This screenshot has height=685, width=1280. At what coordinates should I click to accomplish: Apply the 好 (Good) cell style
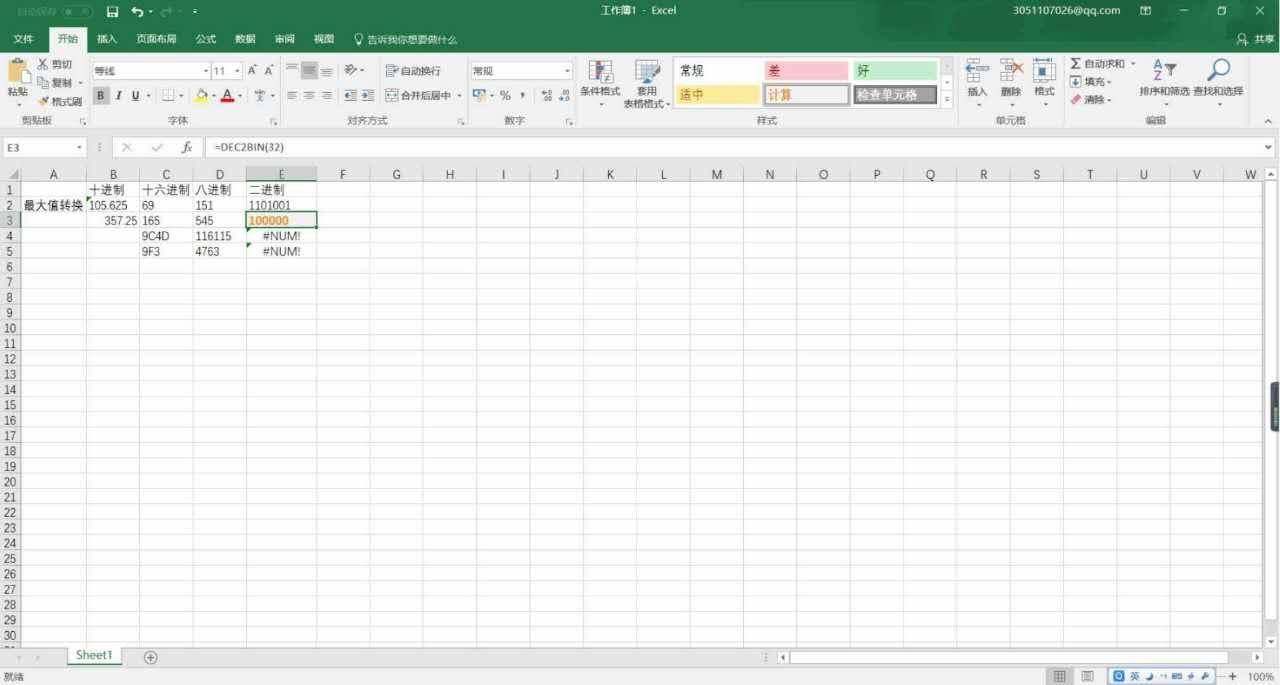[895, 71]
